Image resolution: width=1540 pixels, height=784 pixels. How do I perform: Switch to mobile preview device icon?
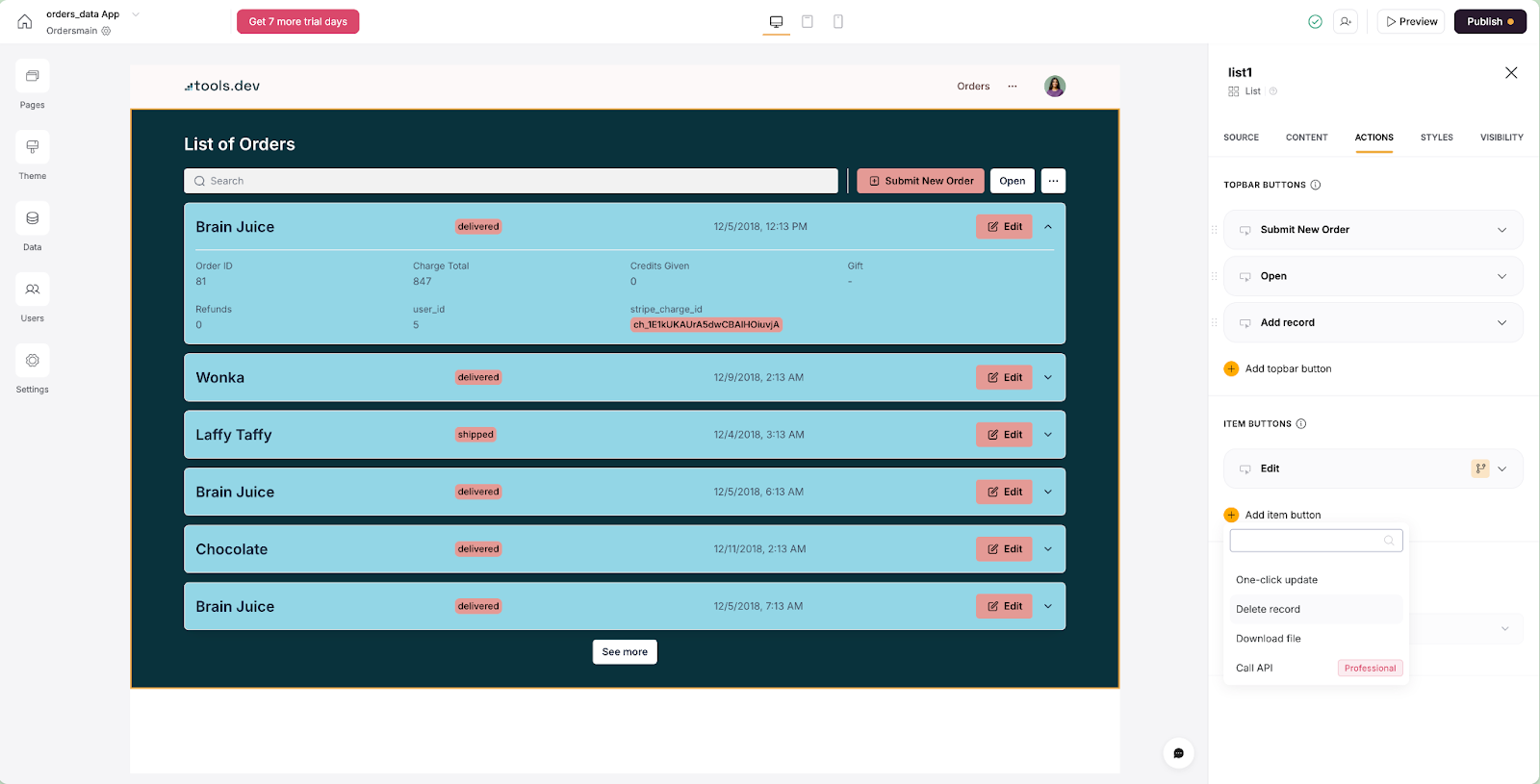tap(838, 21)
